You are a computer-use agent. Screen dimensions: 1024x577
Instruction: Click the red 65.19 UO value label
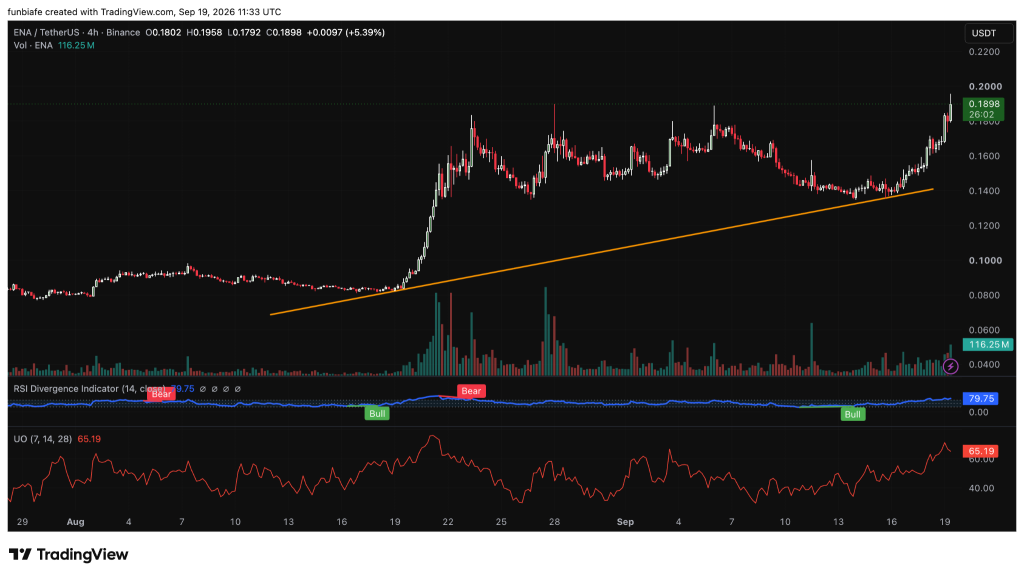980,451
